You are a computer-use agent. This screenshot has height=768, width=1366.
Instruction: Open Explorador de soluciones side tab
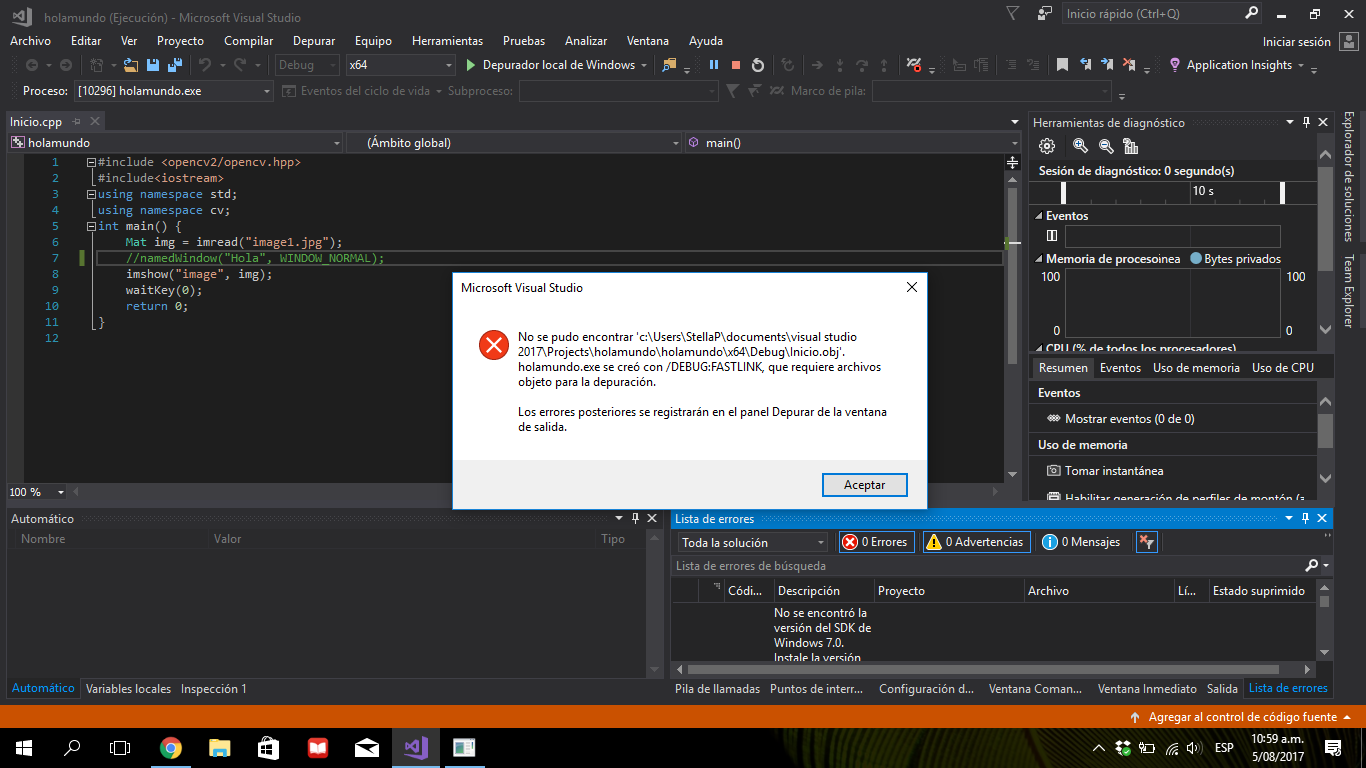pyautogui.click(x=1349, y=177)
